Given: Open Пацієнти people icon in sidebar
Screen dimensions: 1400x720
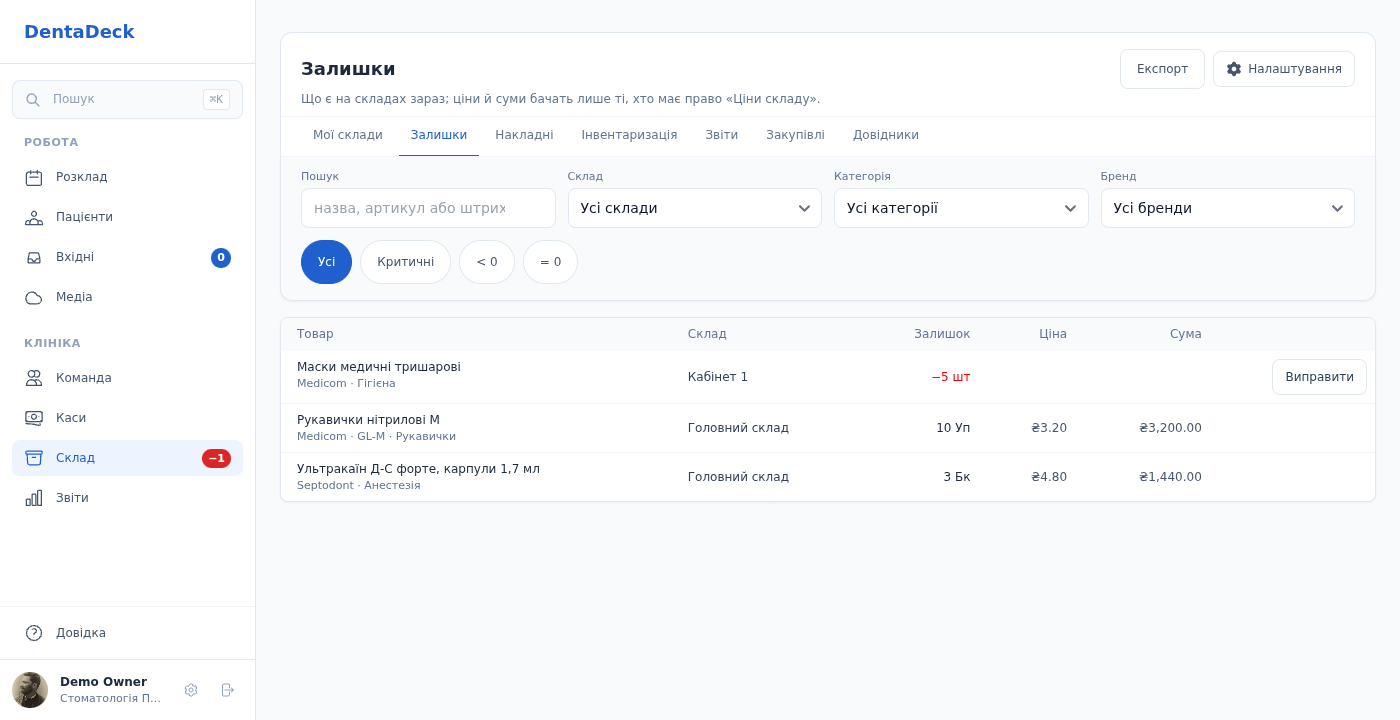Looking at the screenshot, I should [34, 217].
